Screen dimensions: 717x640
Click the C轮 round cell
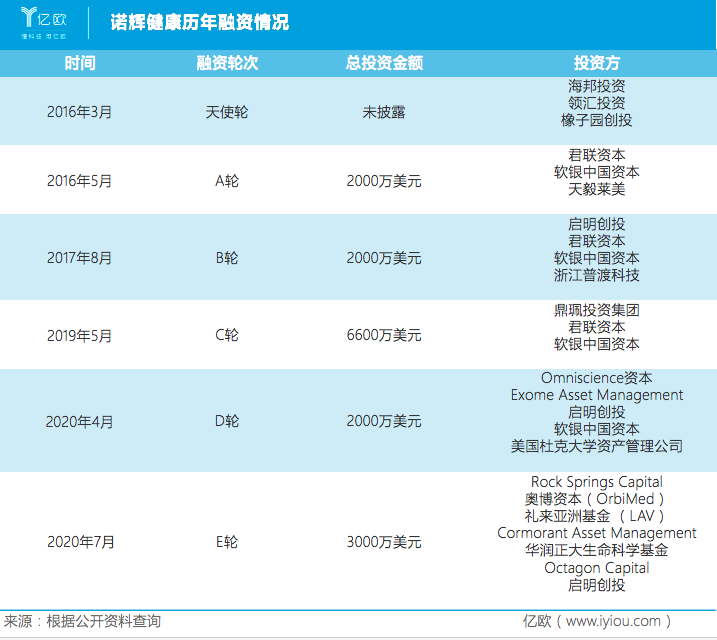227,335
